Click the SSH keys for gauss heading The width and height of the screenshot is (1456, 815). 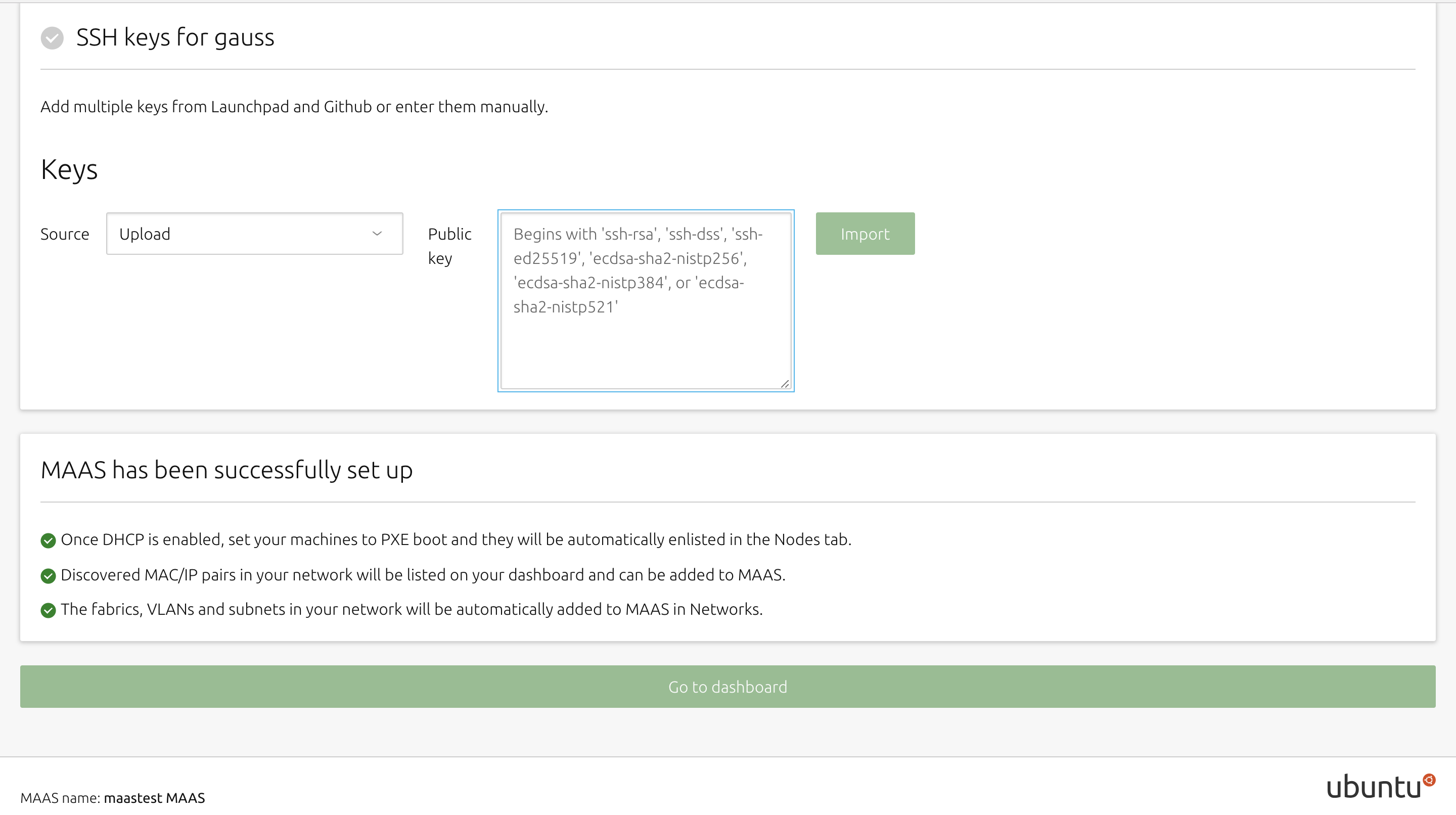[x=174, y=37]
